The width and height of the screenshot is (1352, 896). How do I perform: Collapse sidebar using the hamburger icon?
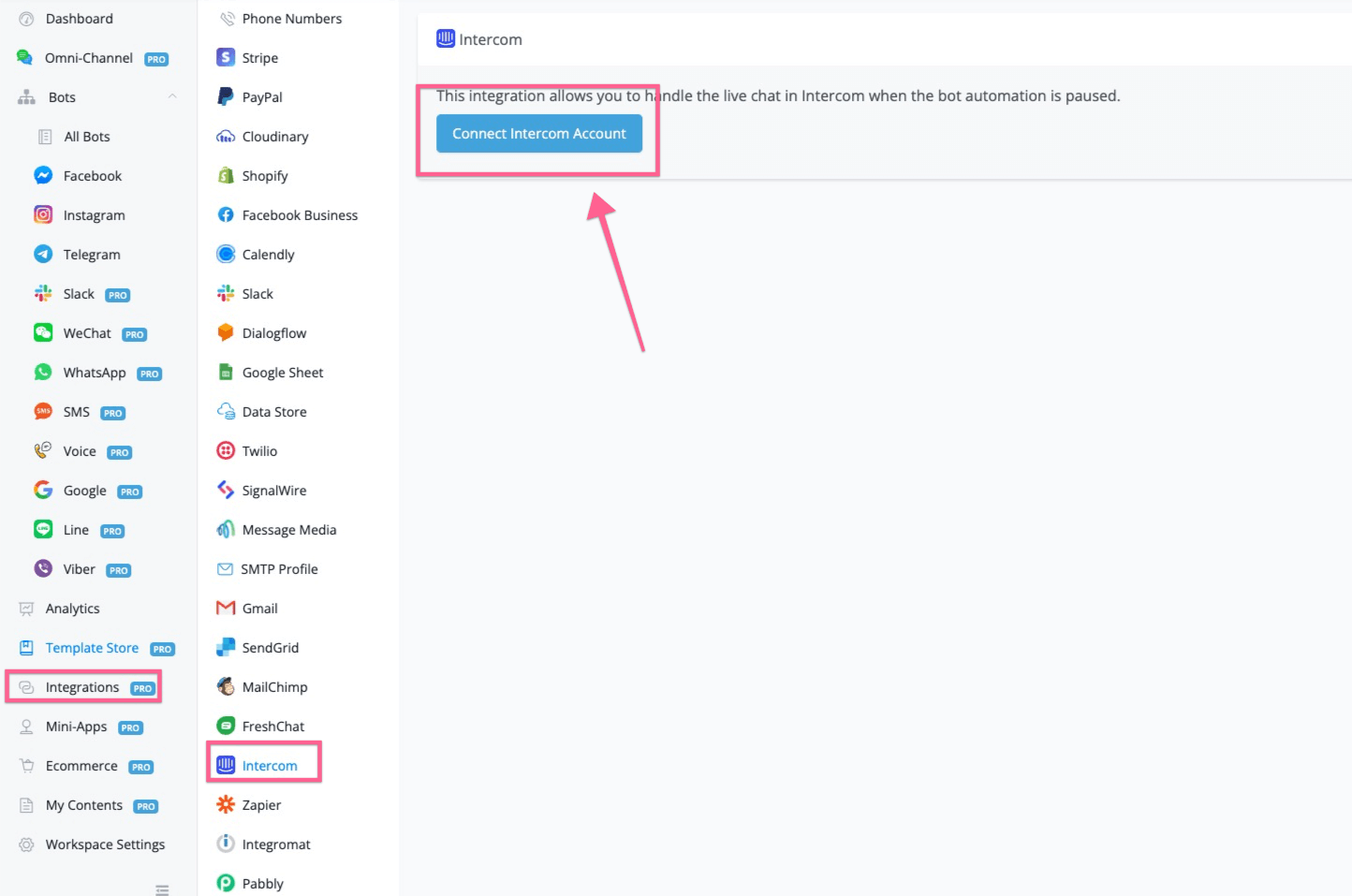[162, 889]
